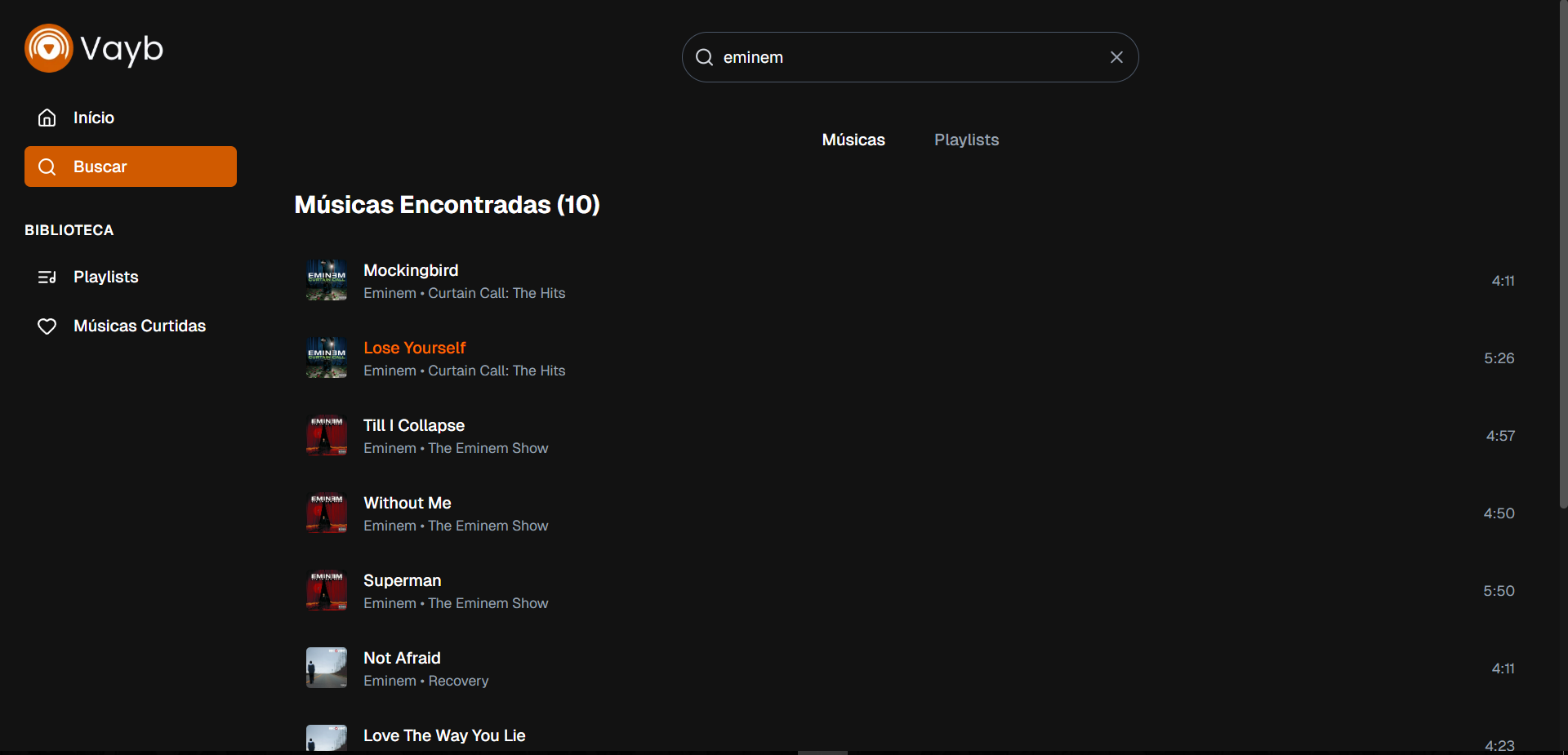This screenshot has width=1568, height=755.
Task: Switch to the Playlists results tab
Action: 966,140
